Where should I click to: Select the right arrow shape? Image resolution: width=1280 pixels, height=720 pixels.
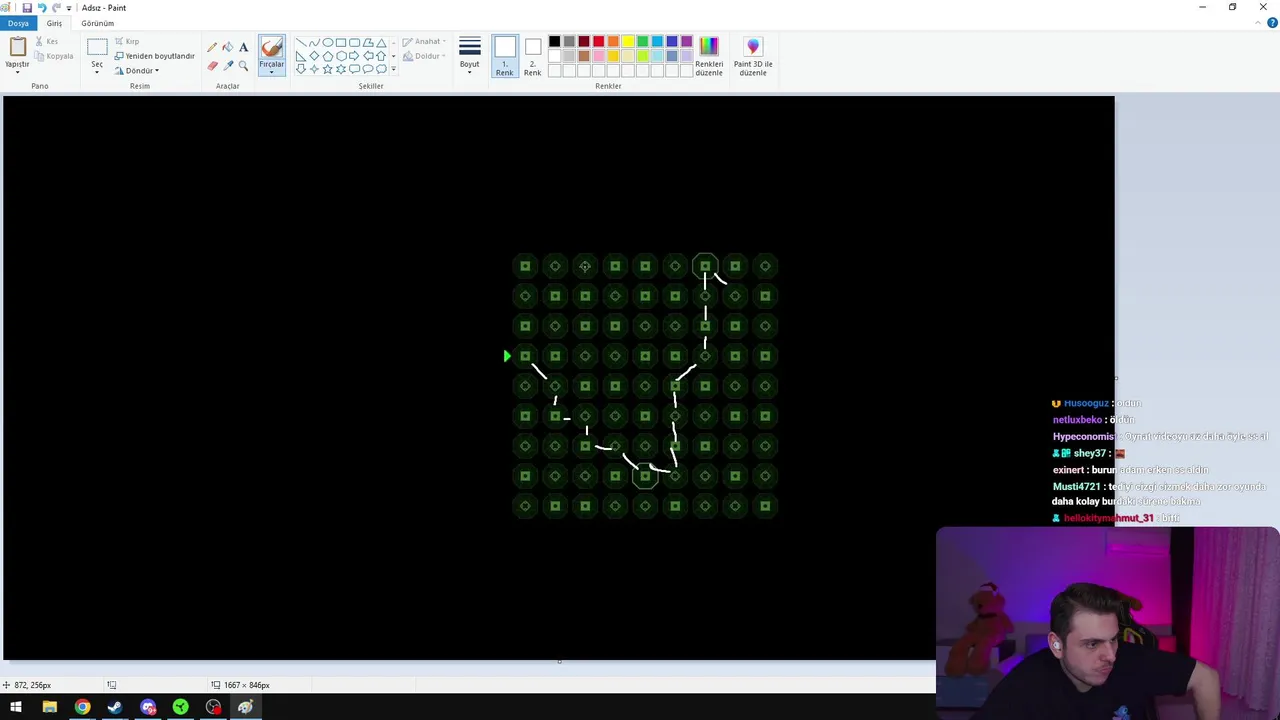(354, 56)
